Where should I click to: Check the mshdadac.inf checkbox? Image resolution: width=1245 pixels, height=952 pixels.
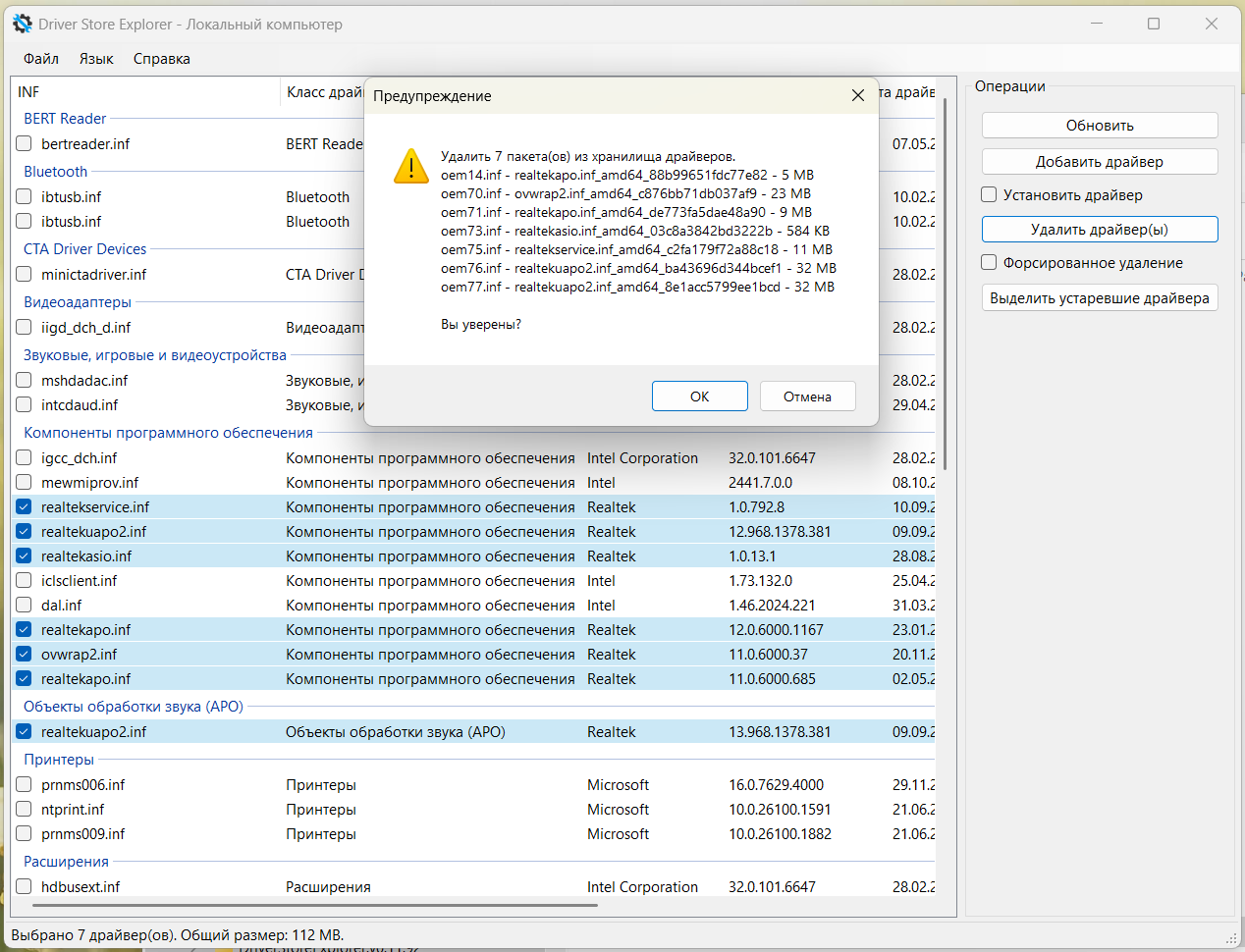tap(25, 381)
